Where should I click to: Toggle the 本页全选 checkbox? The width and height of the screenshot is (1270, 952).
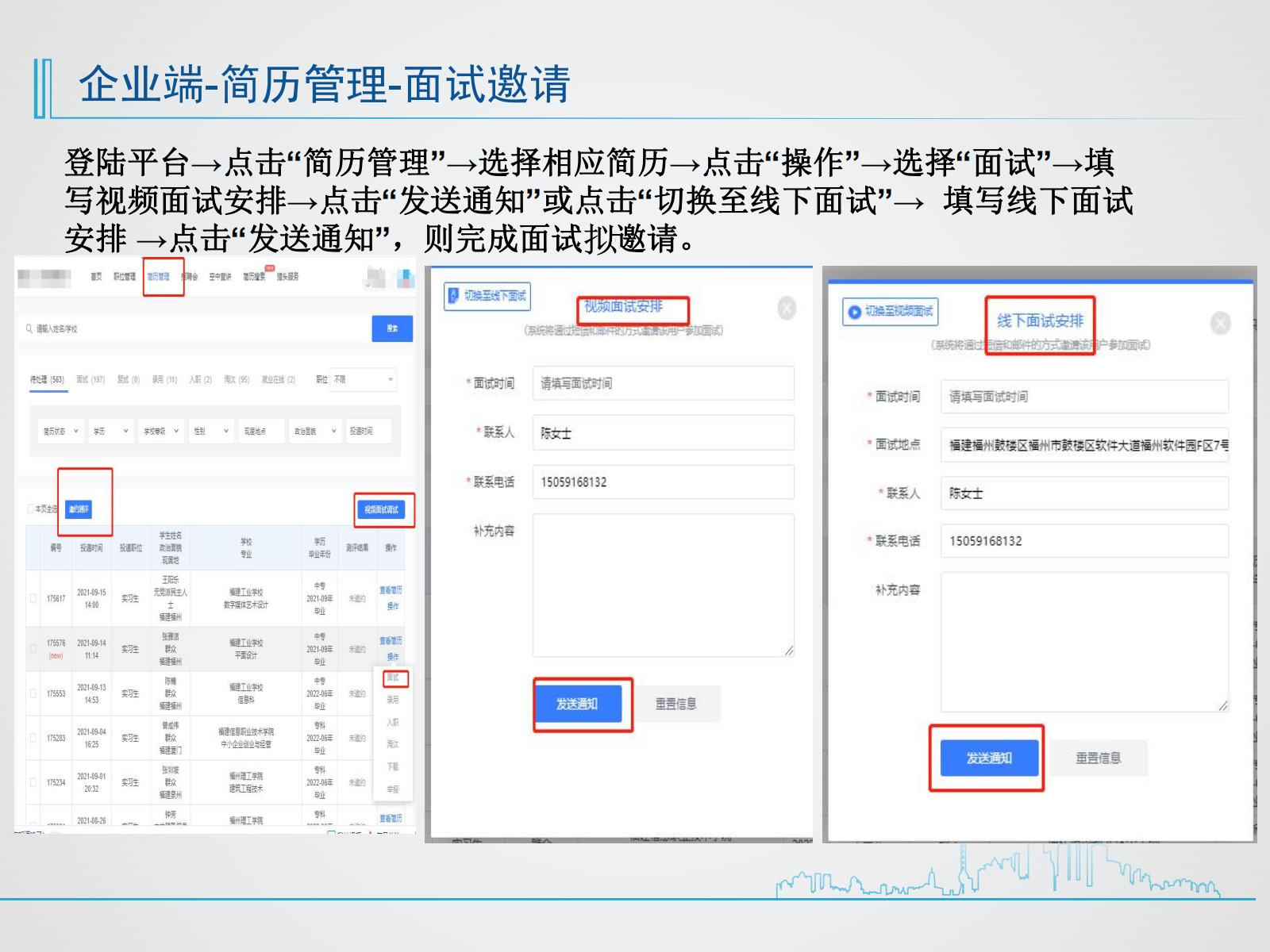[x=31, y=509]
